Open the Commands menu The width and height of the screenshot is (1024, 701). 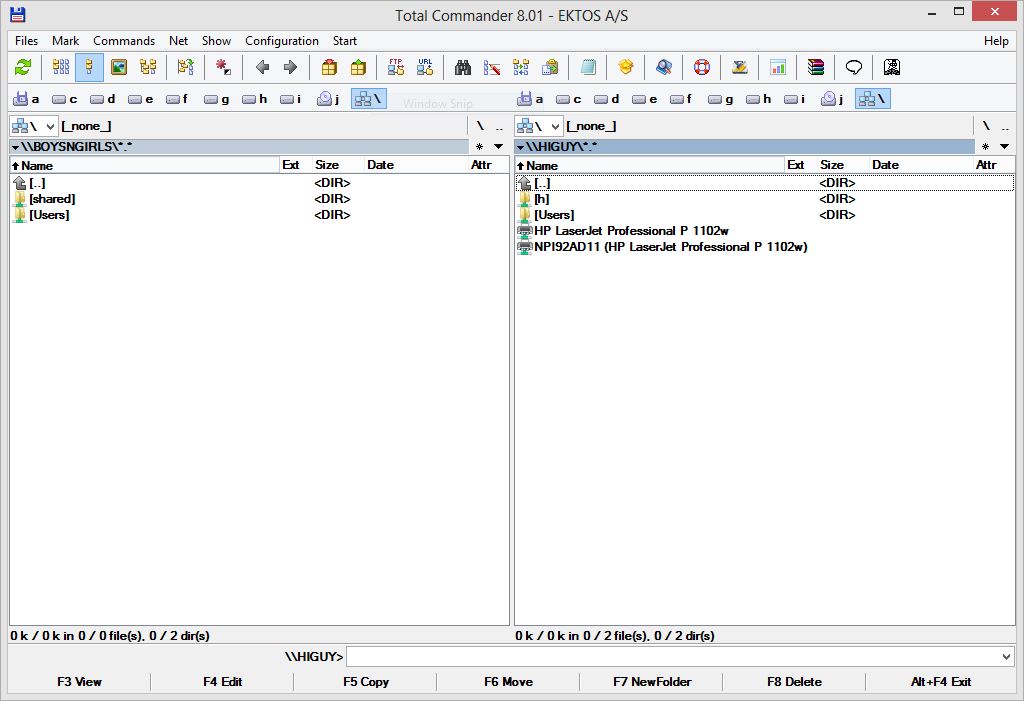pyautogui.click(x=124, y=41)
